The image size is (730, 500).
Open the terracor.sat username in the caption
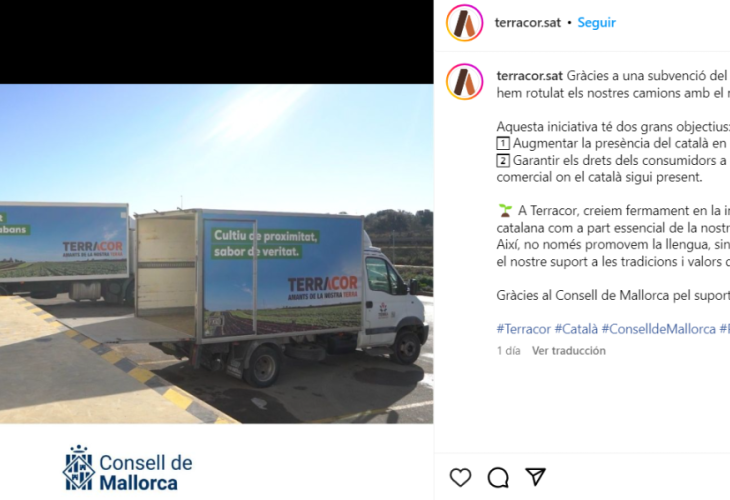(530, 75)
